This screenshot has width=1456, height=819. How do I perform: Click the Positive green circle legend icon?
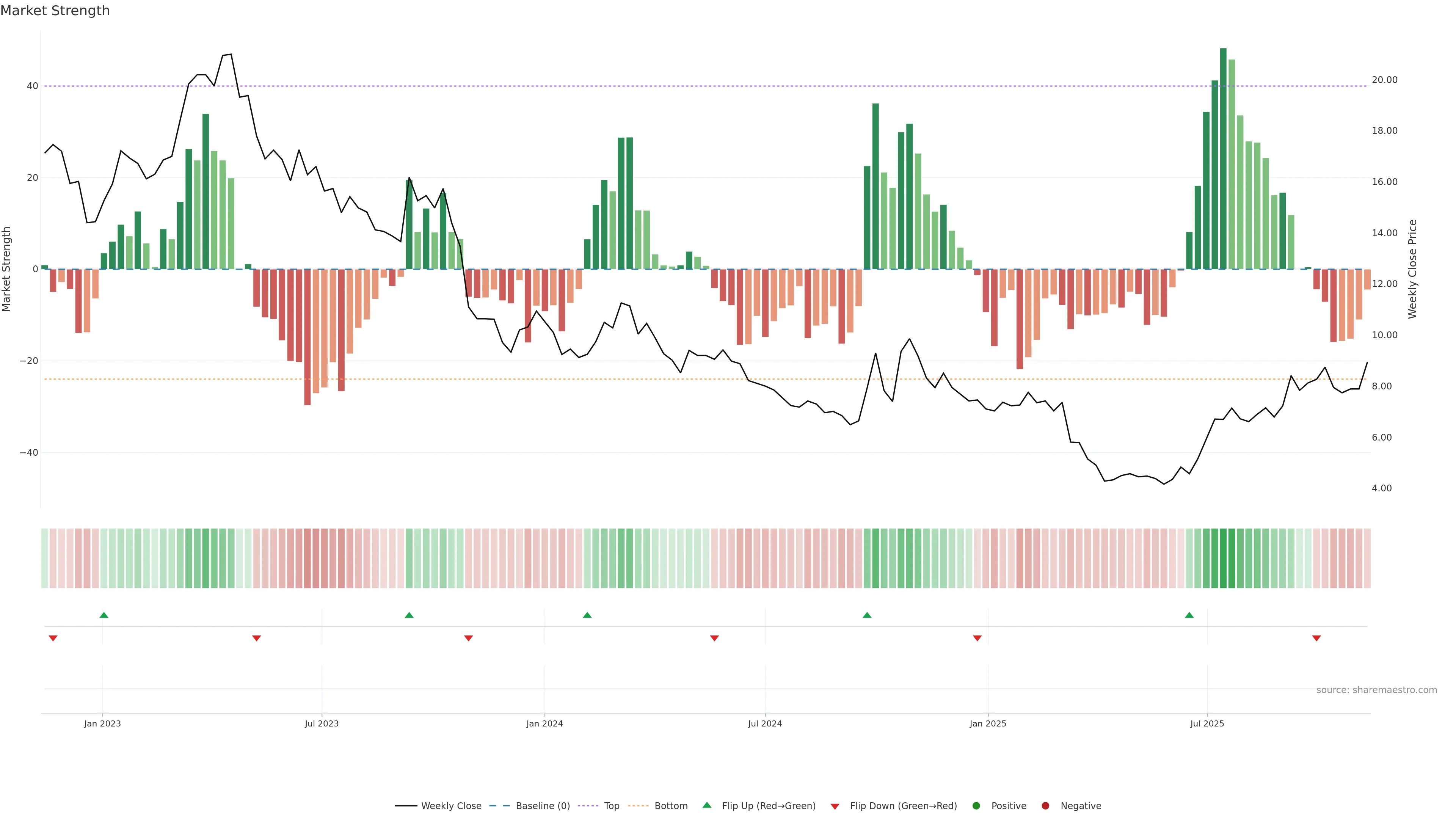coord(976,806)
